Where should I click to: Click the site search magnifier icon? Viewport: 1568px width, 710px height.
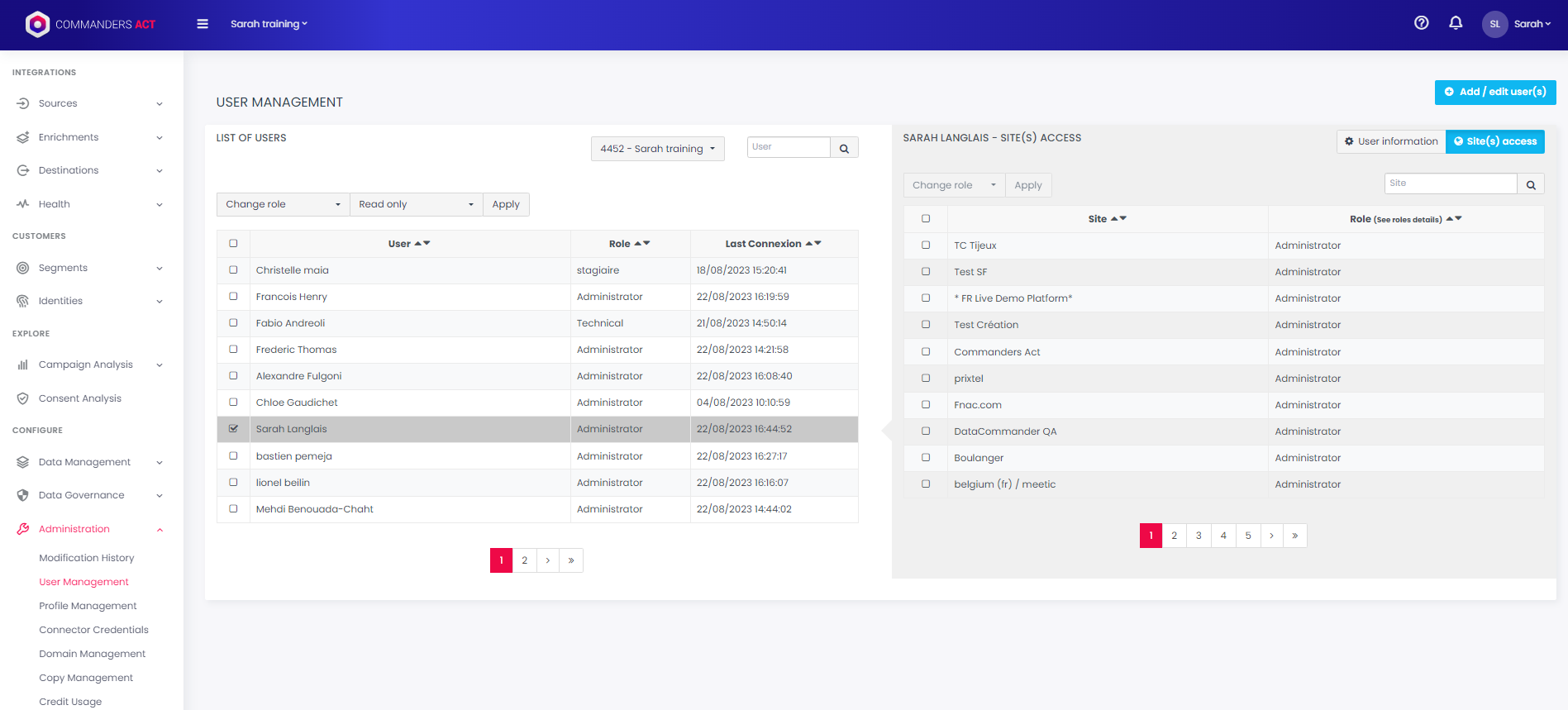[x=1531, y=184]
